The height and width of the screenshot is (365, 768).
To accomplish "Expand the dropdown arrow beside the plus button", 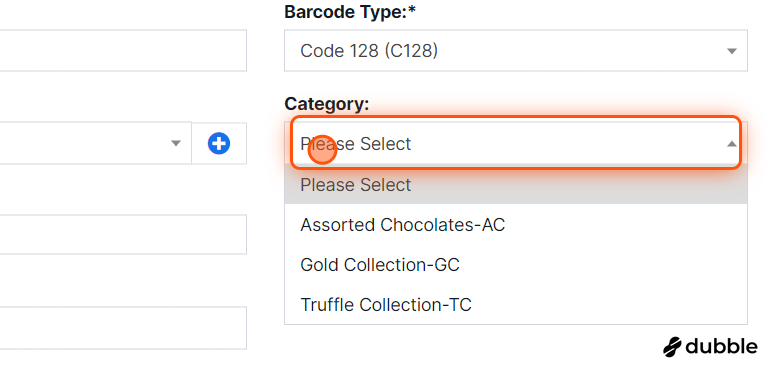I will coord(175,144).
